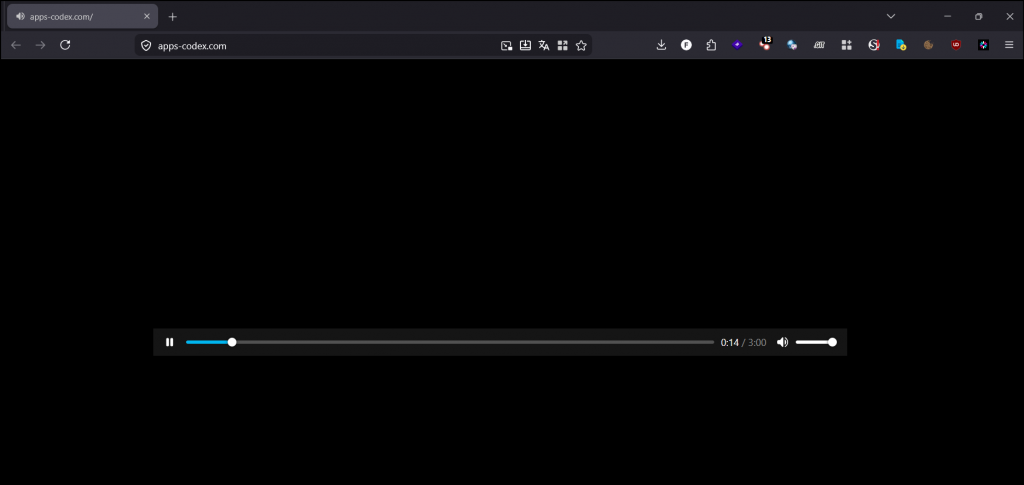The height and width of the screenshot is (485, 1024).
Task: Open a new browser tab
Action: tap(172, 17)
